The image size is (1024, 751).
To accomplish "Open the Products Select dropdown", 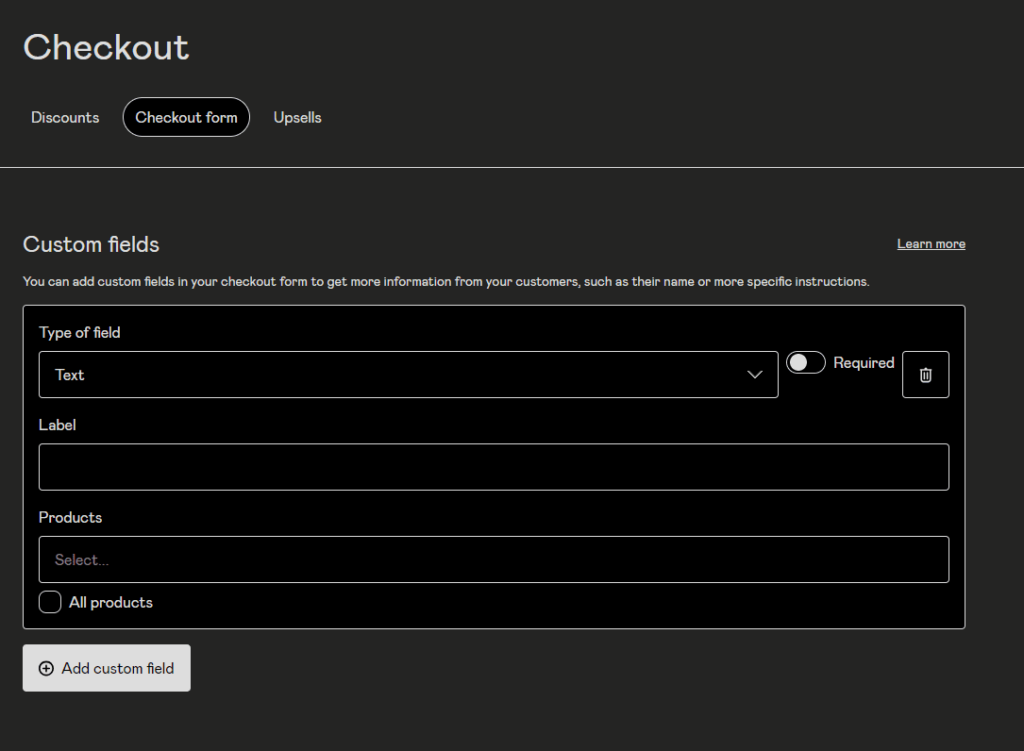I will point(493,560).
